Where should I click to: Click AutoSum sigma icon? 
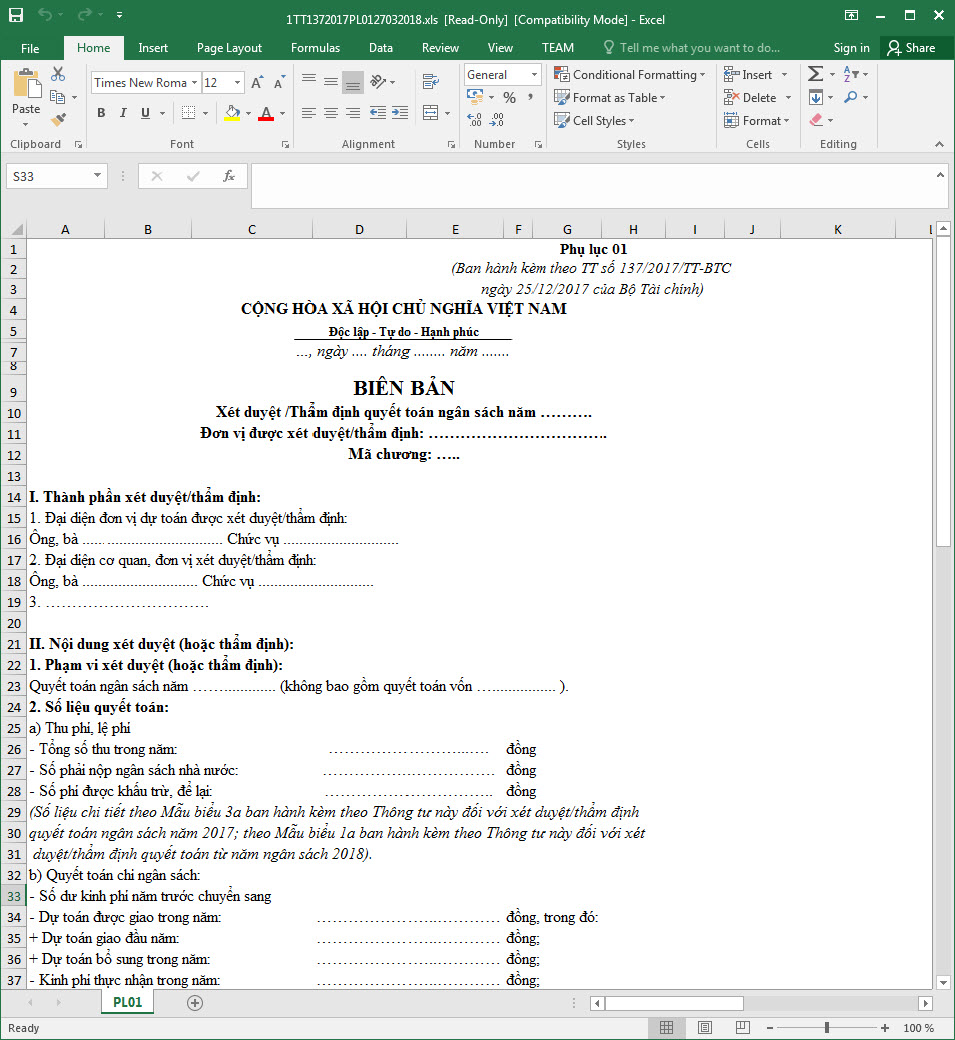(x=816, y=74)
